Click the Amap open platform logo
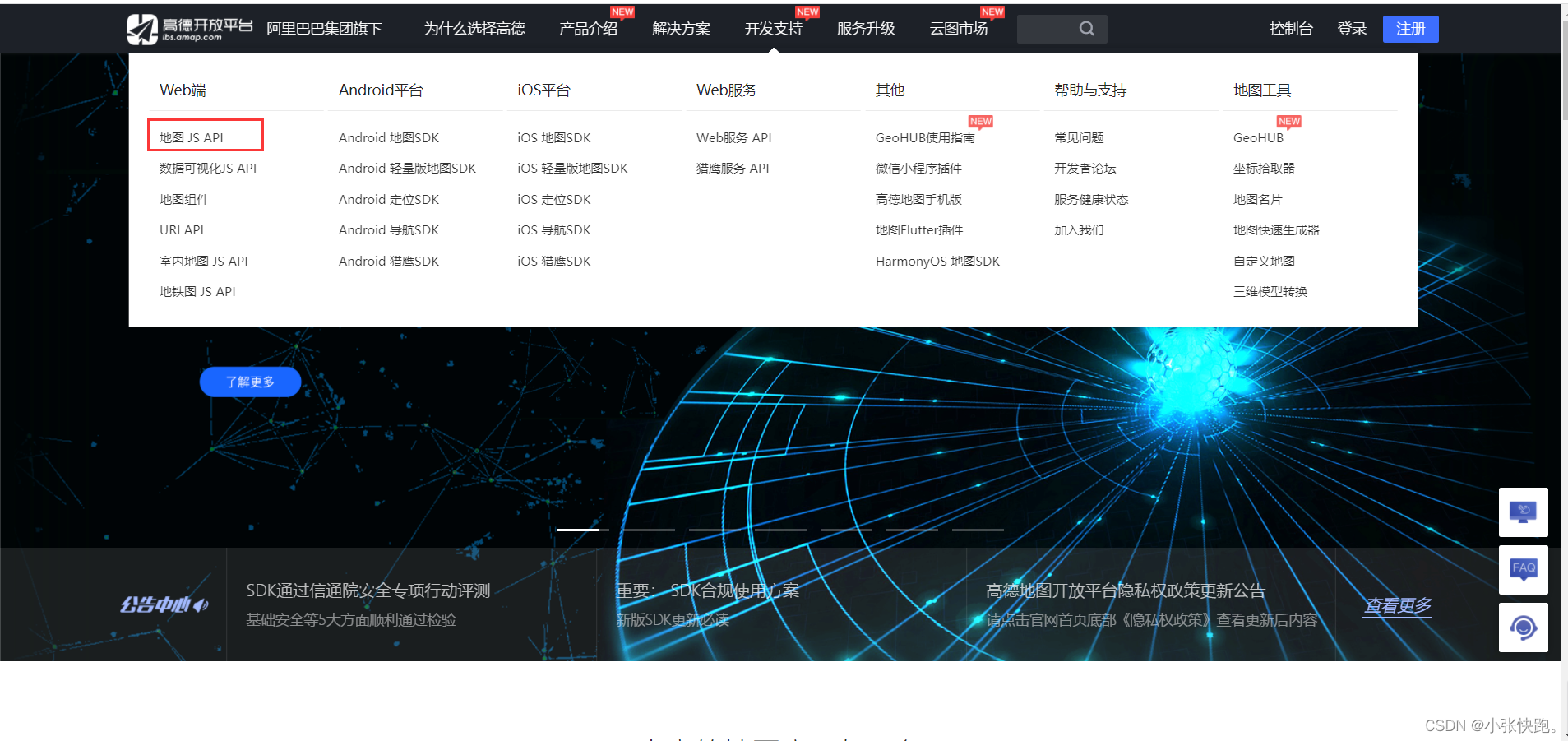The width and height of the screenshot is (1568, 741). pos(190,29)
